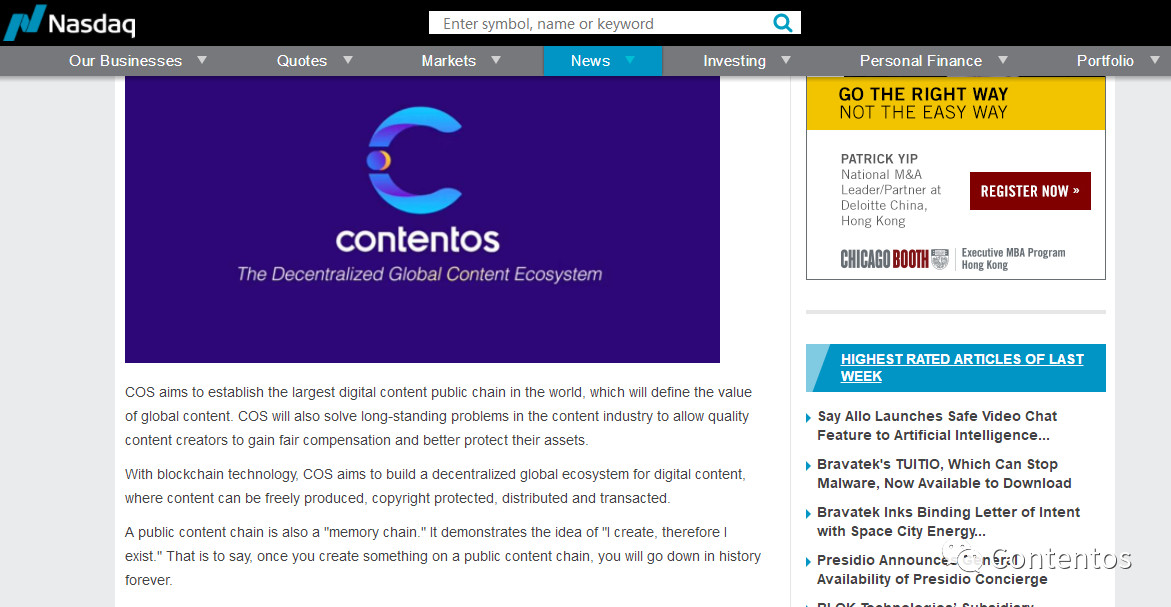Click the arrow bullet beside Bravatek's TUITIO article

click(x=809, y=465)
